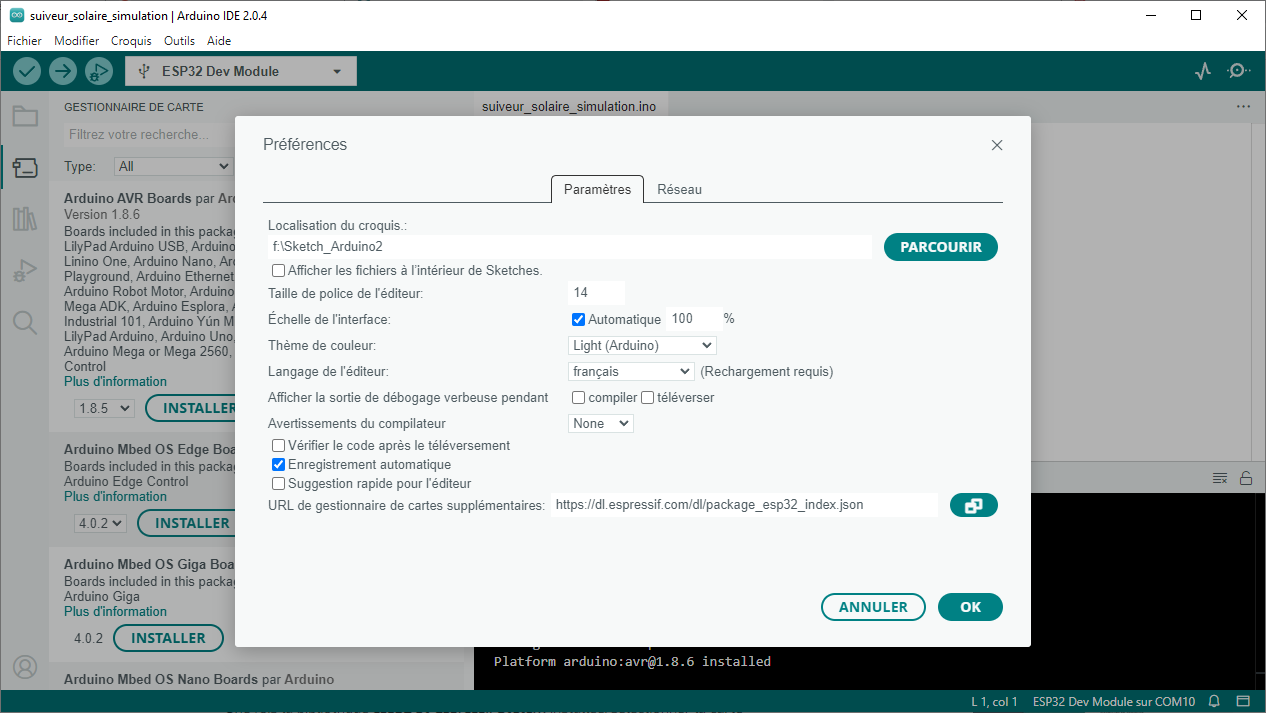This screenshot has height=713, width=1266.
Task: Click the Platform arduino:avr@1.8.6 installed output line
Action: tap(632, 661)
